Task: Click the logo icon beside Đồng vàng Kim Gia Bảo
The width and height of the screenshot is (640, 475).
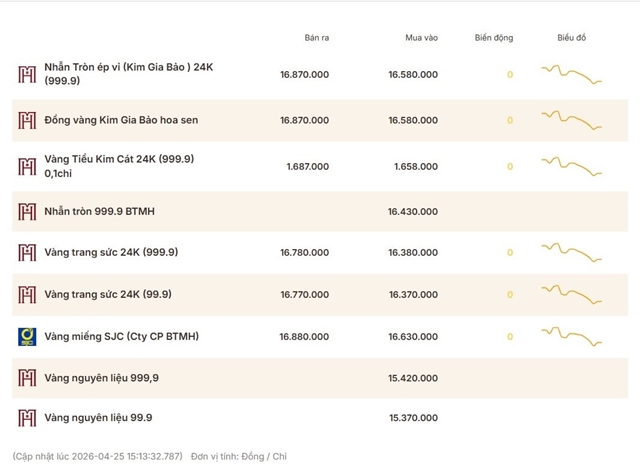Action: coord(28,121)
